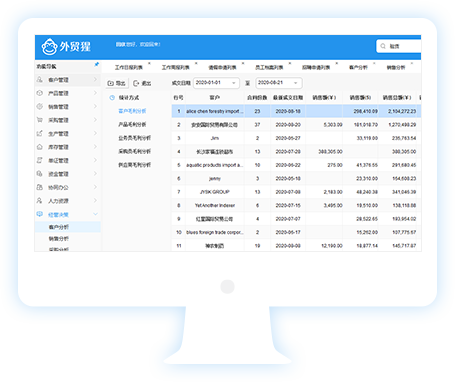Collapse the 经营决策 sidebar section
Viewport: 455px width, 382px height.
[x=95, y=214]
